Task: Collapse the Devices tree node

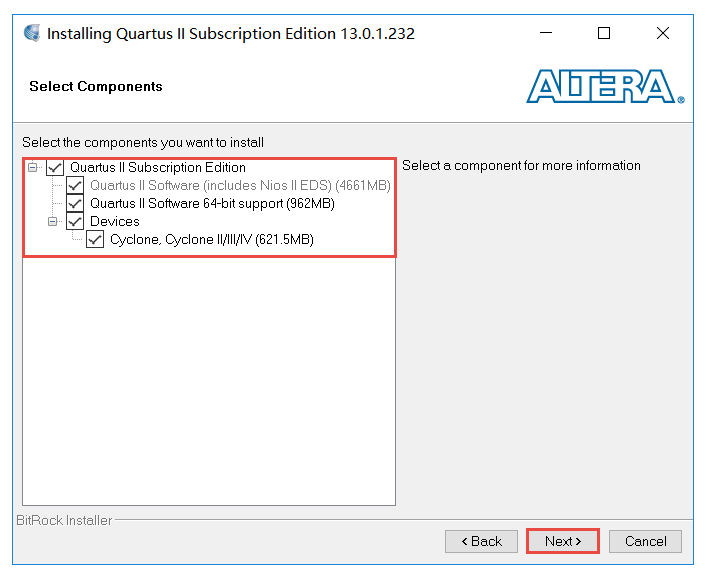Action: [53, 221]
